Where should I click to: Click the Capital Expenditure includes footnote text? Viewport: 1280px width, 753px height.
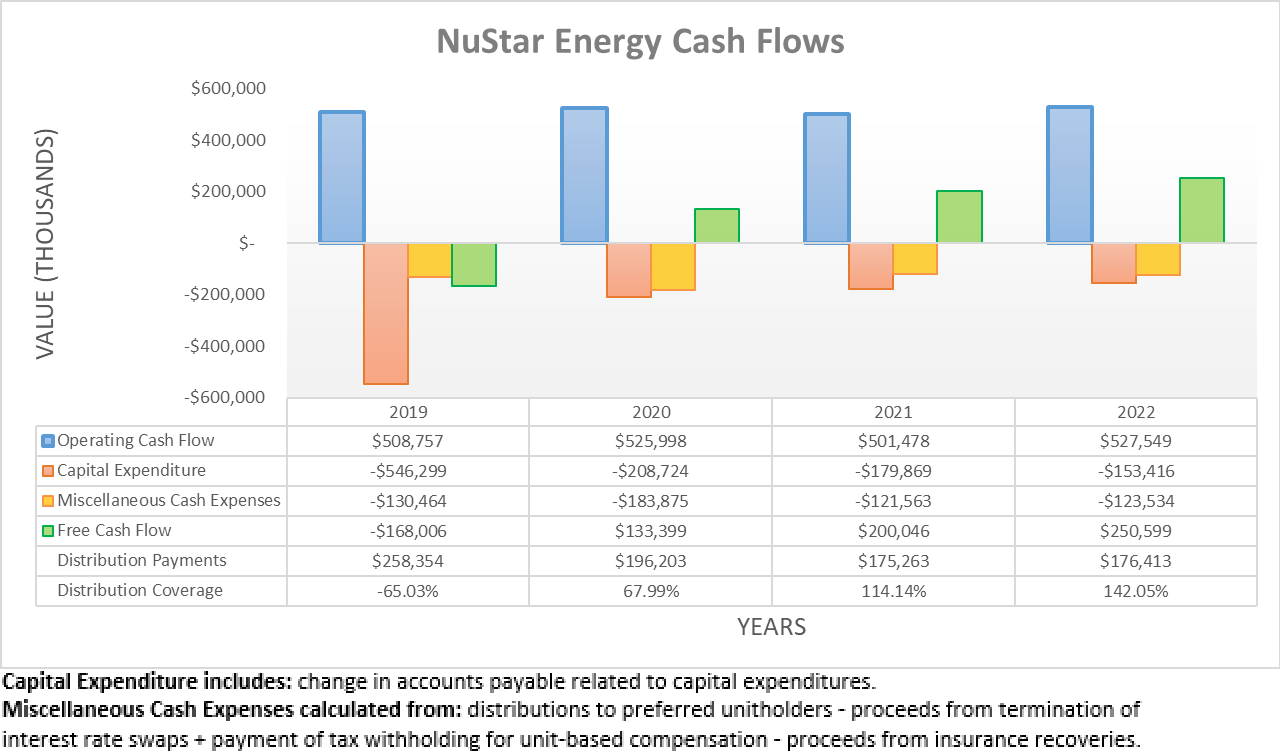440,681
